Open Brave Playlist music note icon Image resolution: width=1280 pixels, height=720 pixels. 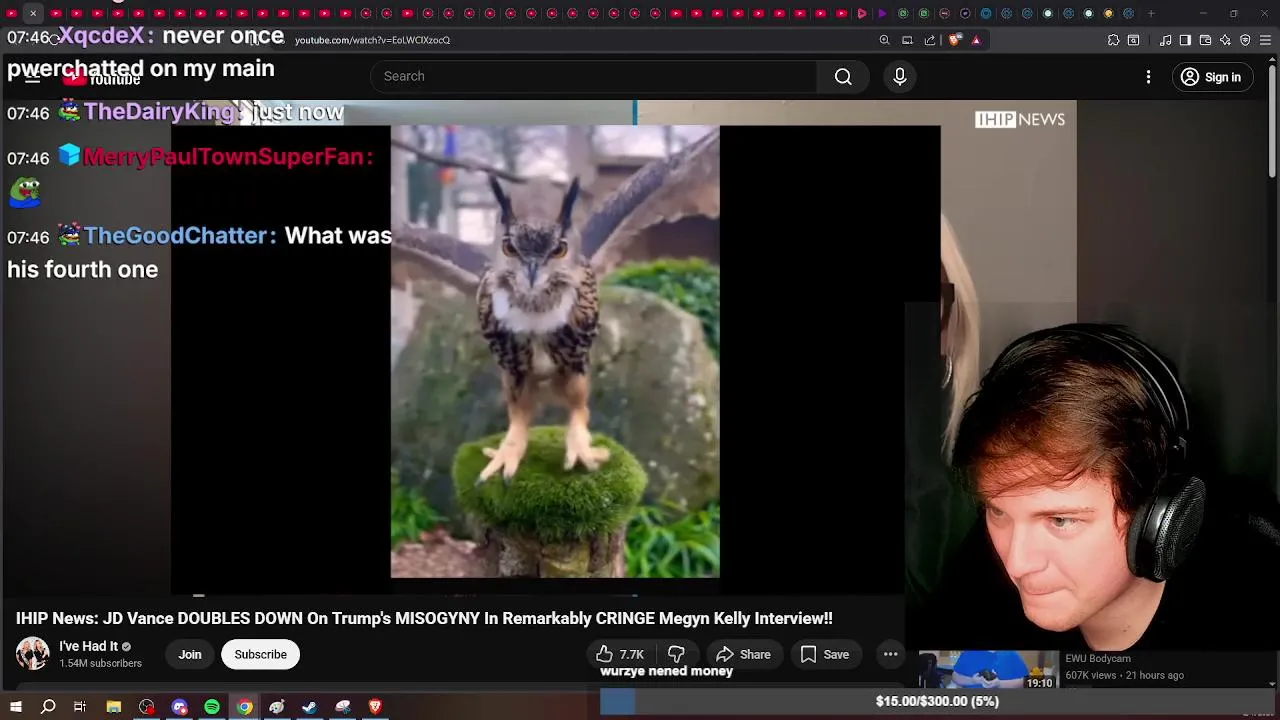pyautogui.click(x=1166, y=40)
